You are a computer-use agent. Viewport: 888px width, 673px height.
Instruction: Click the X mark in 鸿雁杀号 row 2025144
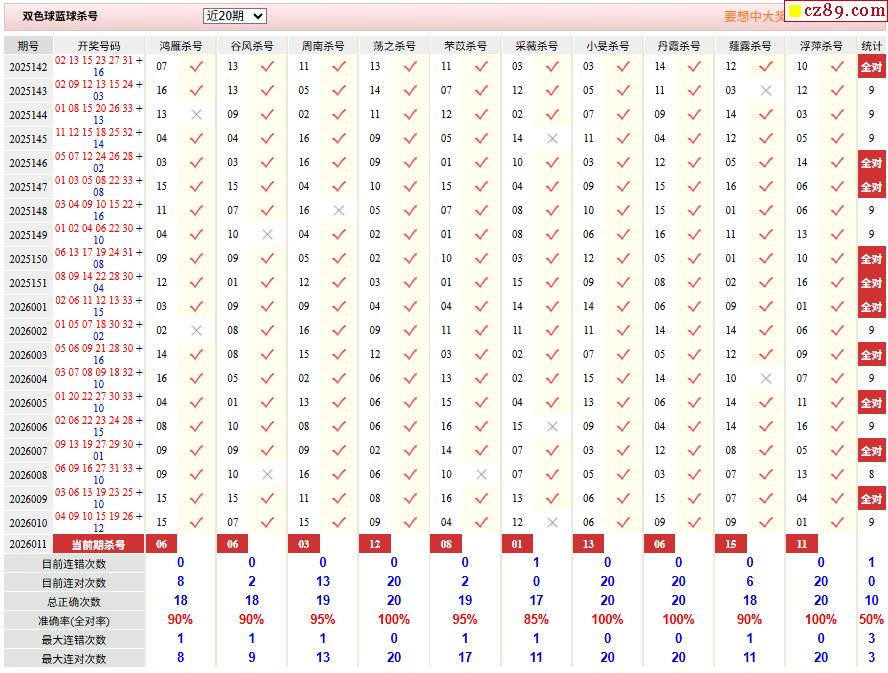196,115
